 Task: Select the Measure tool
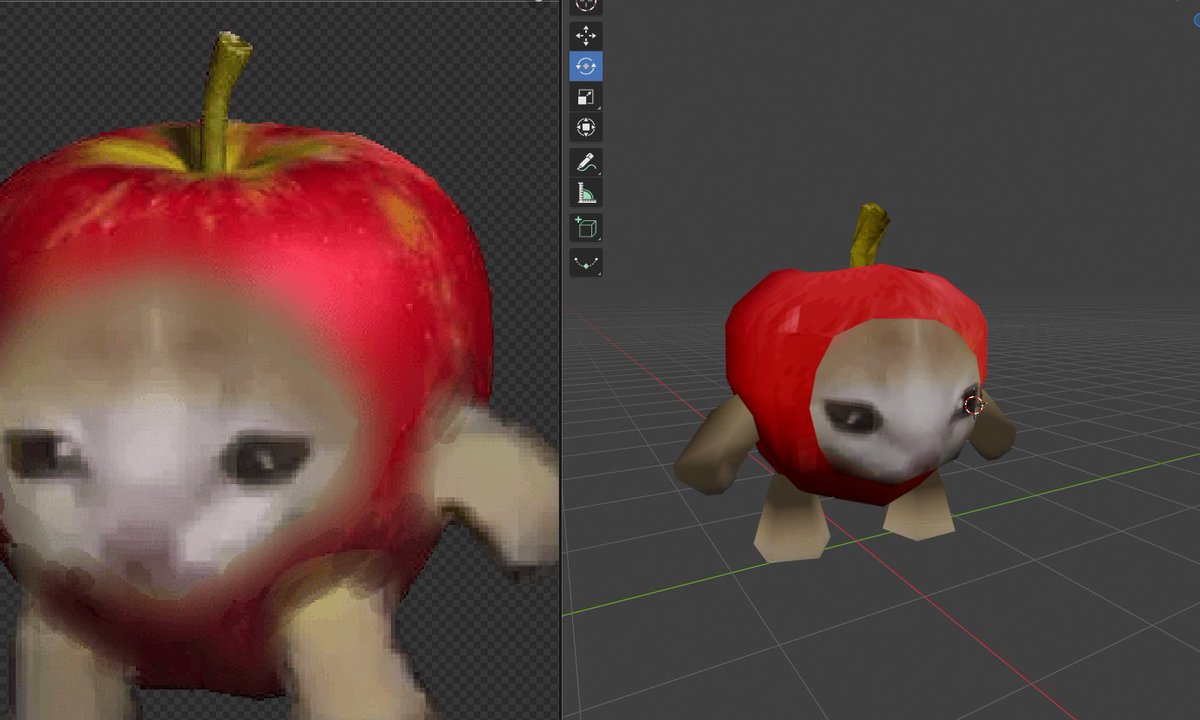586,192
